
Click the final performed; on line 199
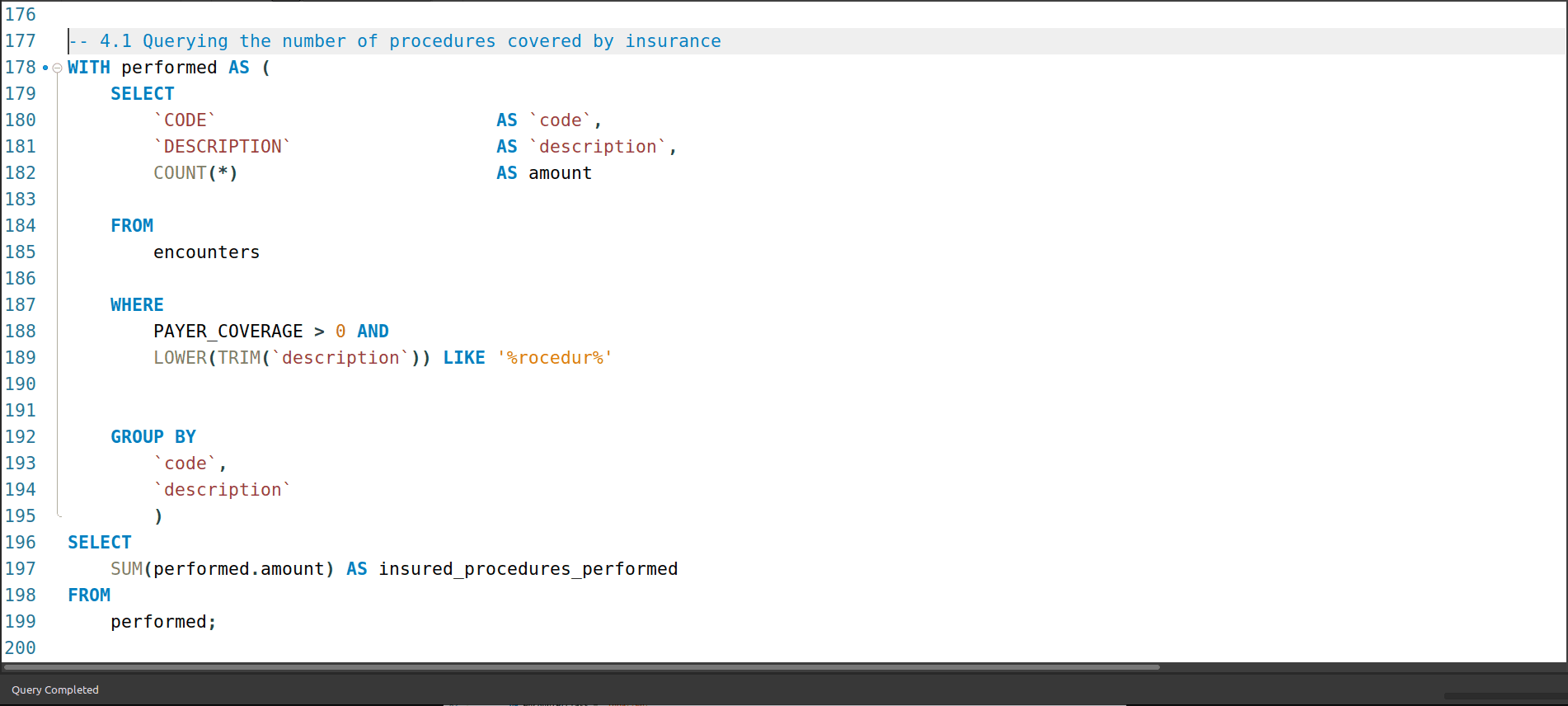[163, 622]
